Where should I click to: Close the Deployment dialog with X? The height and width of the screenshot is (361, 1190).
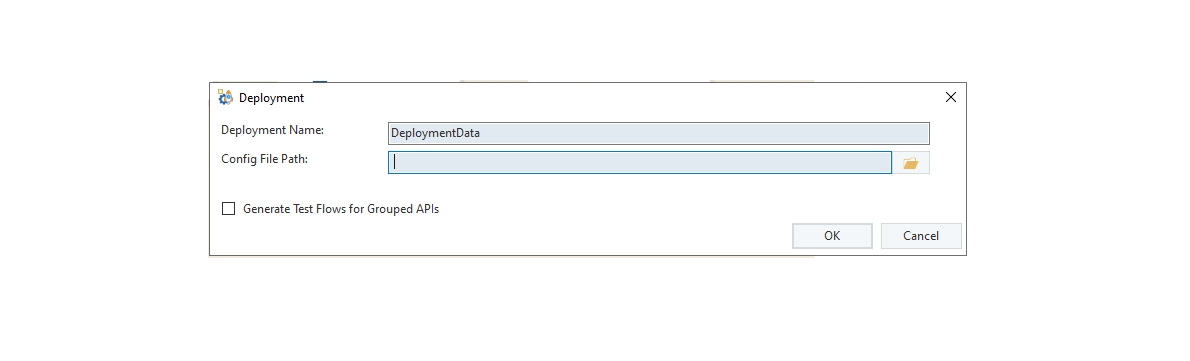[950, 97]
